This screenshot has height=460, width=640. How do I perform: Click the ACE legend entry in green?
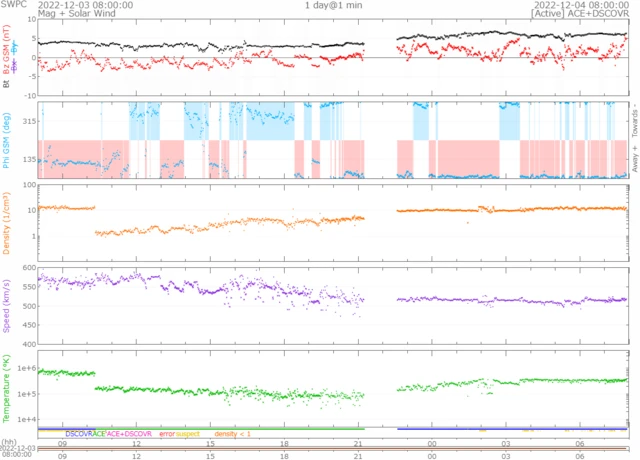[x=99, y=435]
